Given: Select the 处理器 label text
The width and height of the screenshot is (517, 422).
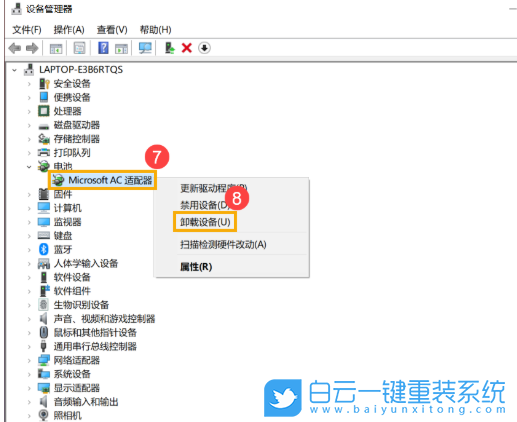Looking at the screenshot, I should (x=67, y=111).
